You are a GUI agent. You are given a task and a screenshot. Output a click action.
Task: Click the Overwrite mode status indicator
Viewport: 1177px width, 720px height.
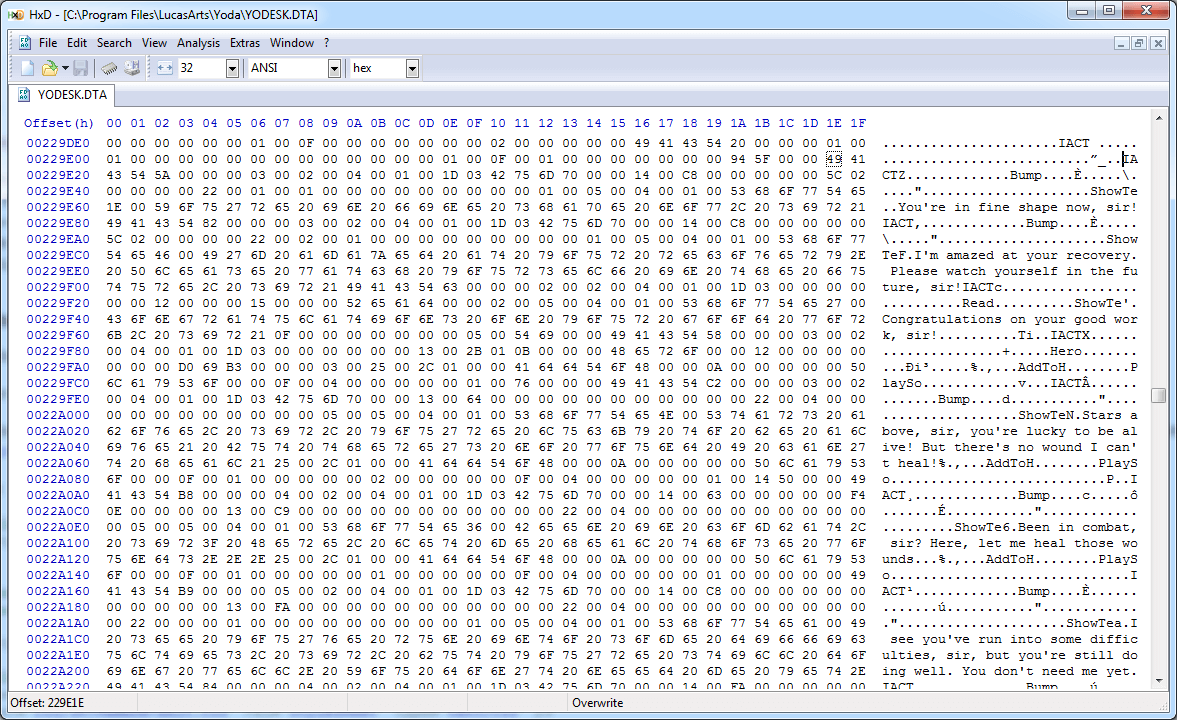[x=597, y=703]
